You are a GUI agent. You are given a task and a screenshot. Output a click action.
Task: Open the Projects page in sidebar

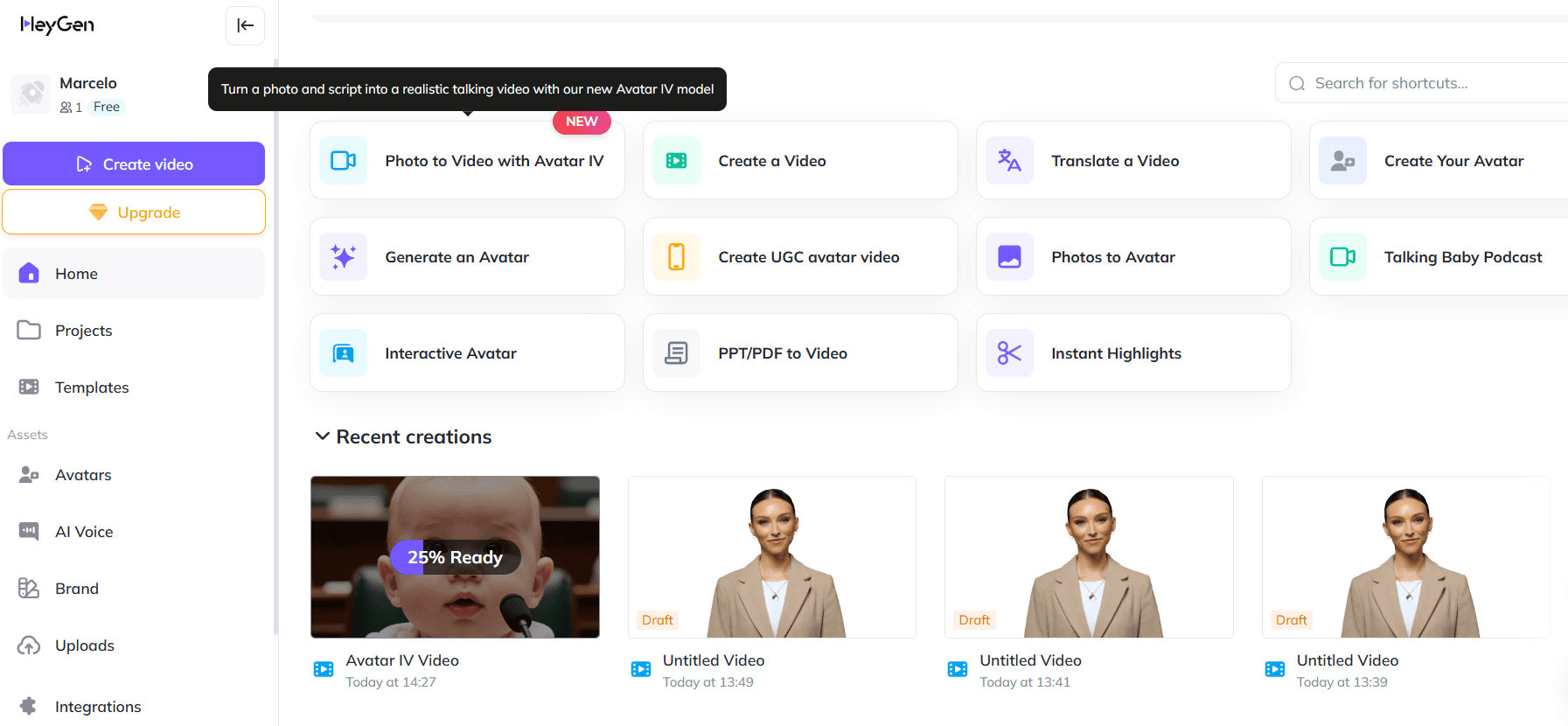pos(83,331)
